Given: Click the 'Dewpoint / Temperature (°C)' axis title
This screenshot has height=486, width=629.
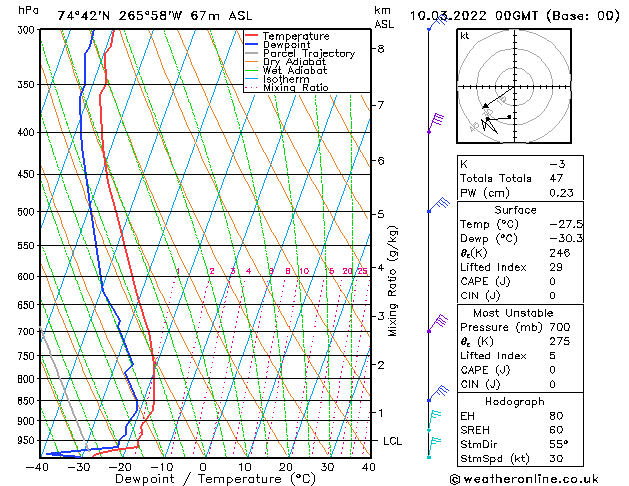Looking at the screenshot, I should coord(215,479).
